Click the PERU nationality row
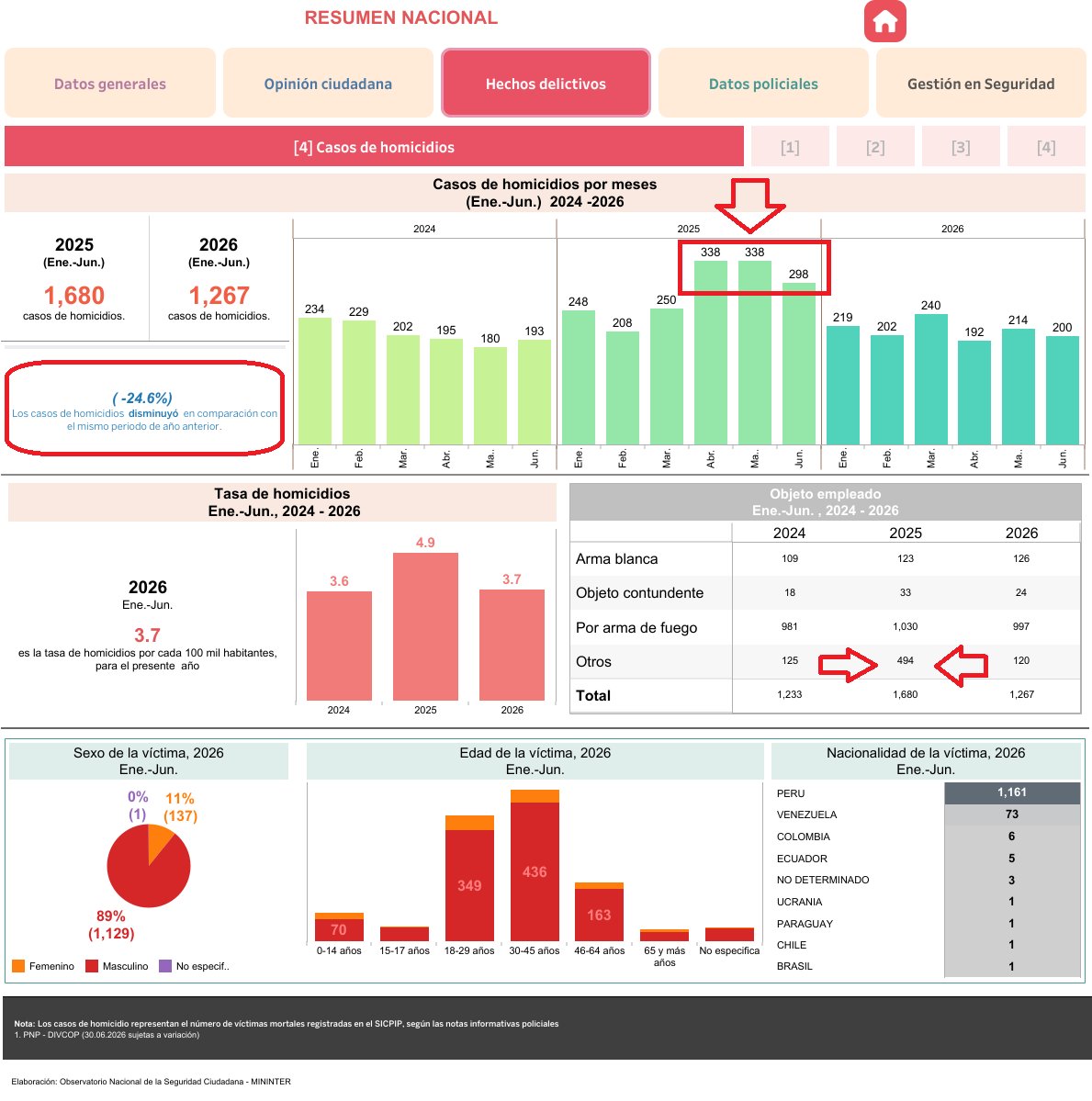This screenshot has width=1092, height=1101. 928,792
